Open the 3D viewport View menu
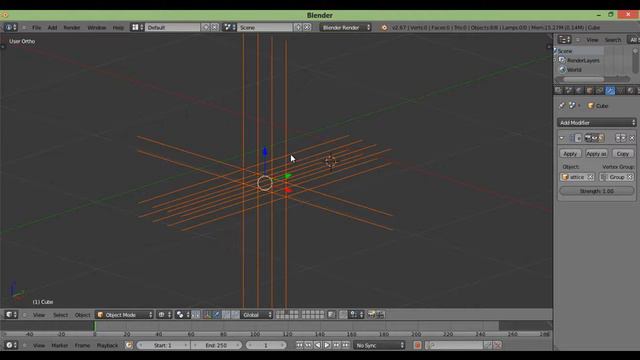The image size is (640, 360). [x=39, y=315]
